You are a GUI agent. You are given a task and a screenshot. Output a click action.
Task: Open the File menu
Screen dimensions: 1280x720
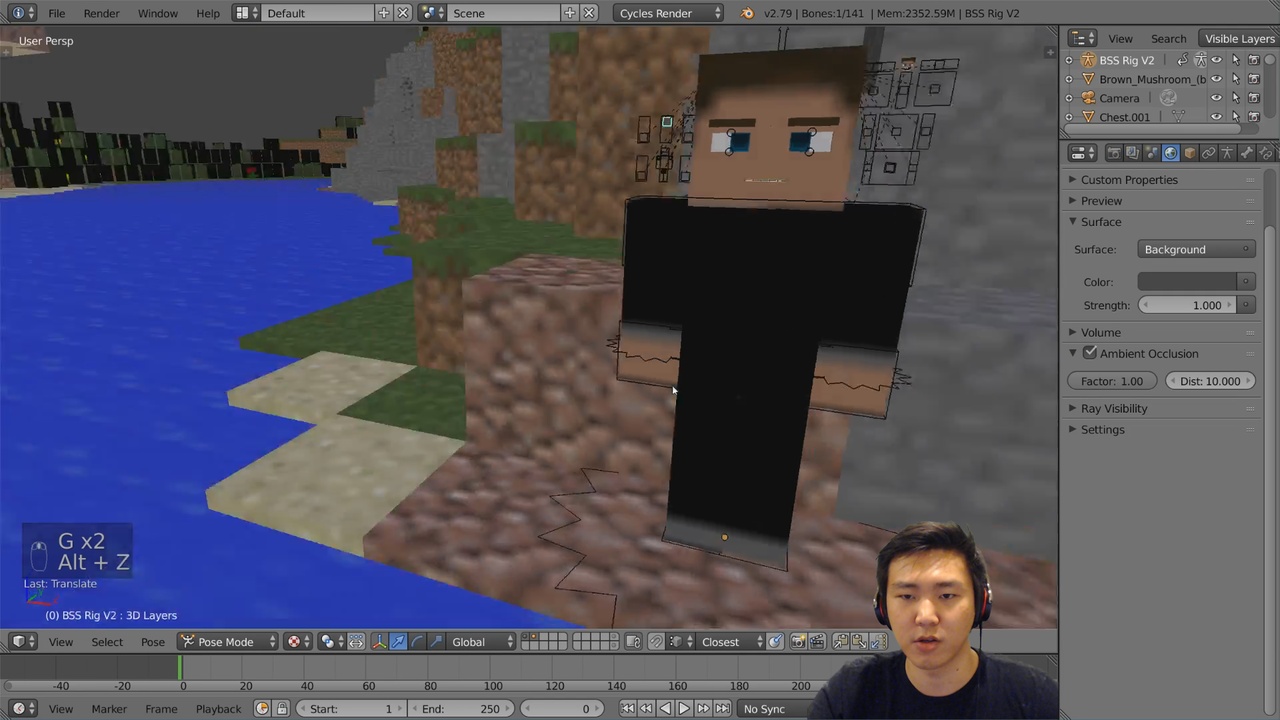point(57,13)
